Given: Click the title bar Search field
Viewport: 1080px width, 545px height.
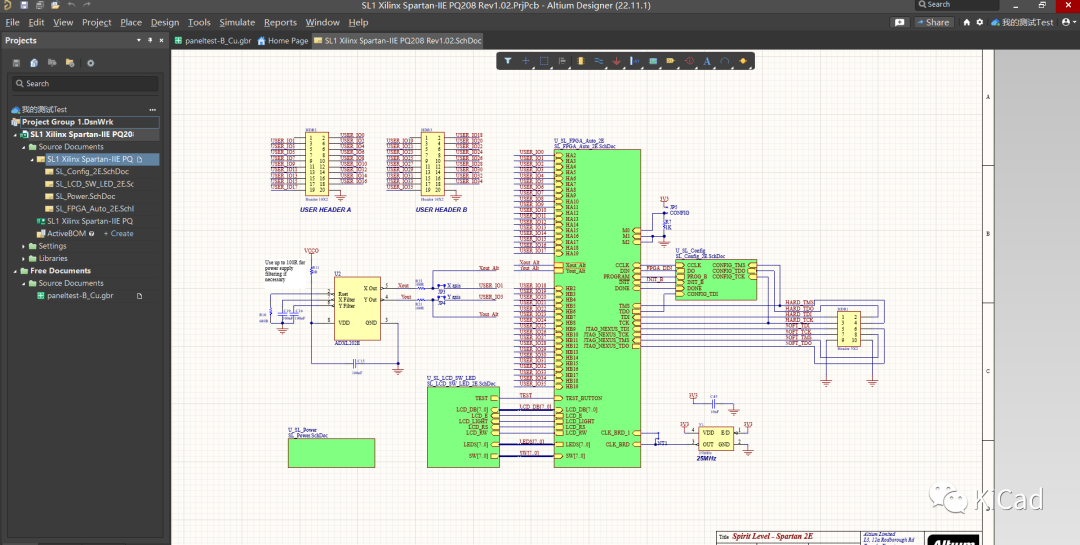Looking at the screenshot, I should (957, 5).
